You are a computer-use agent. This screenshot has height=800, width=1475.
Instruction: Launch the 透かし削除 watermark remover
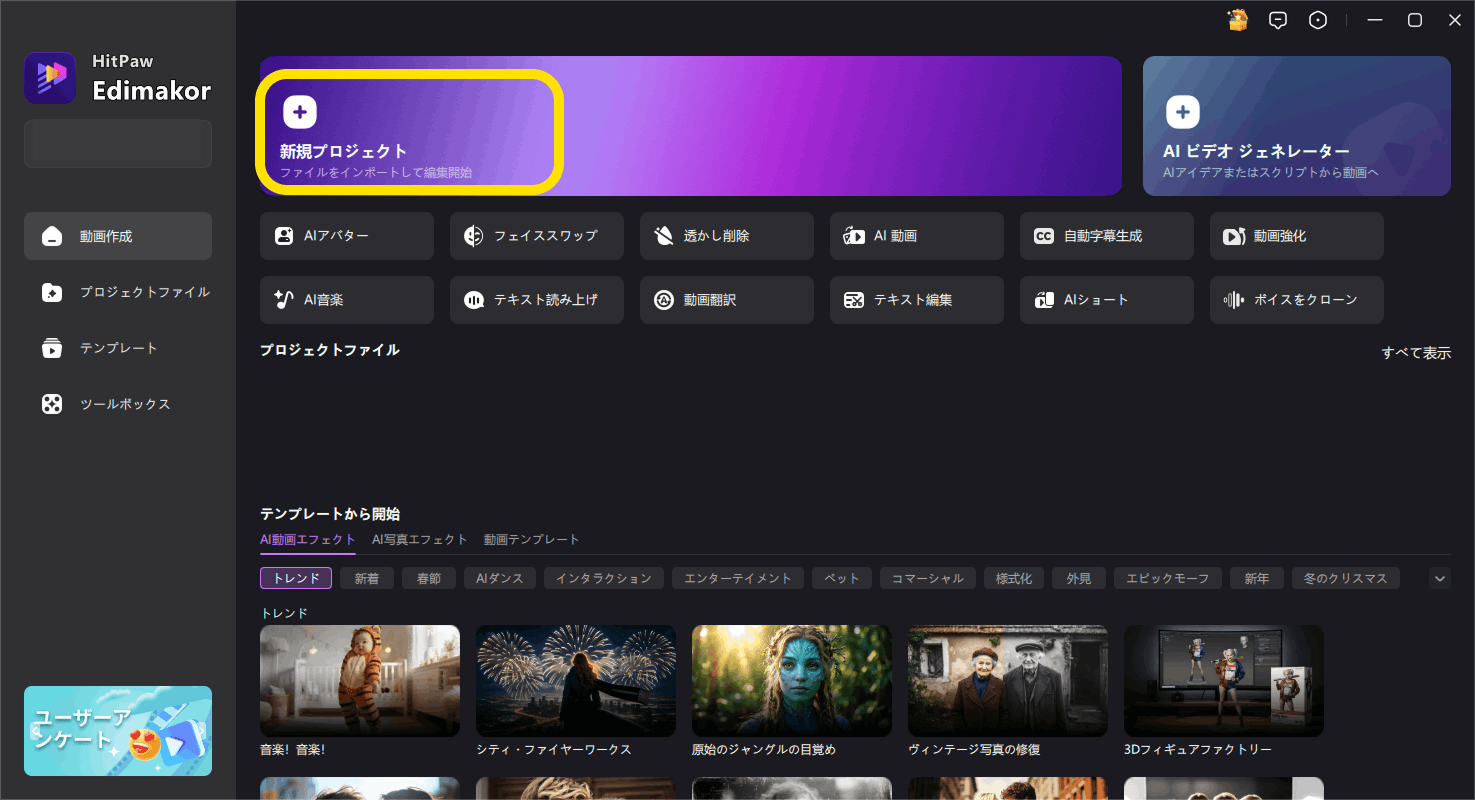726,235
